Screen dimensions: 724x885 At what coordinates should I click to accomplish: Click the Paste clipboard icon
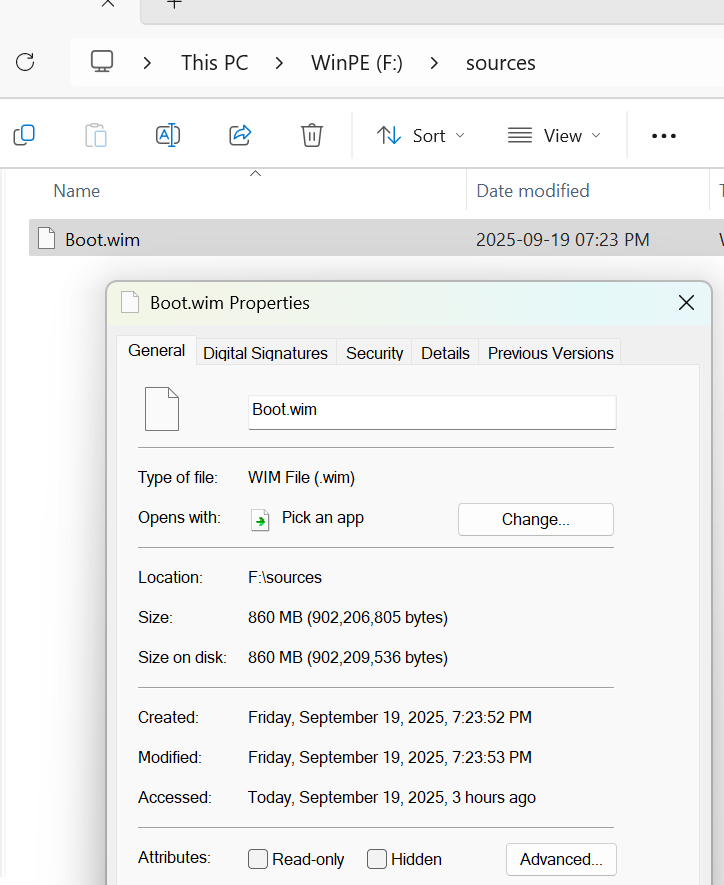[x=96, y=135]
